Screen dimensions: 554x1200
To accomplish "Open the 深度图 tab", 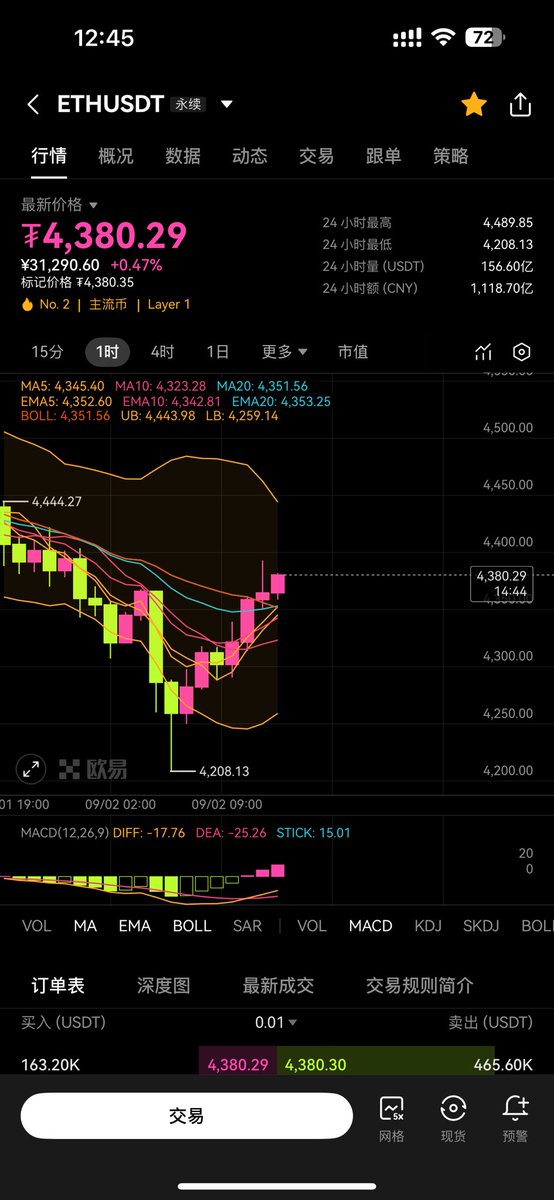I will pos(163,985).
